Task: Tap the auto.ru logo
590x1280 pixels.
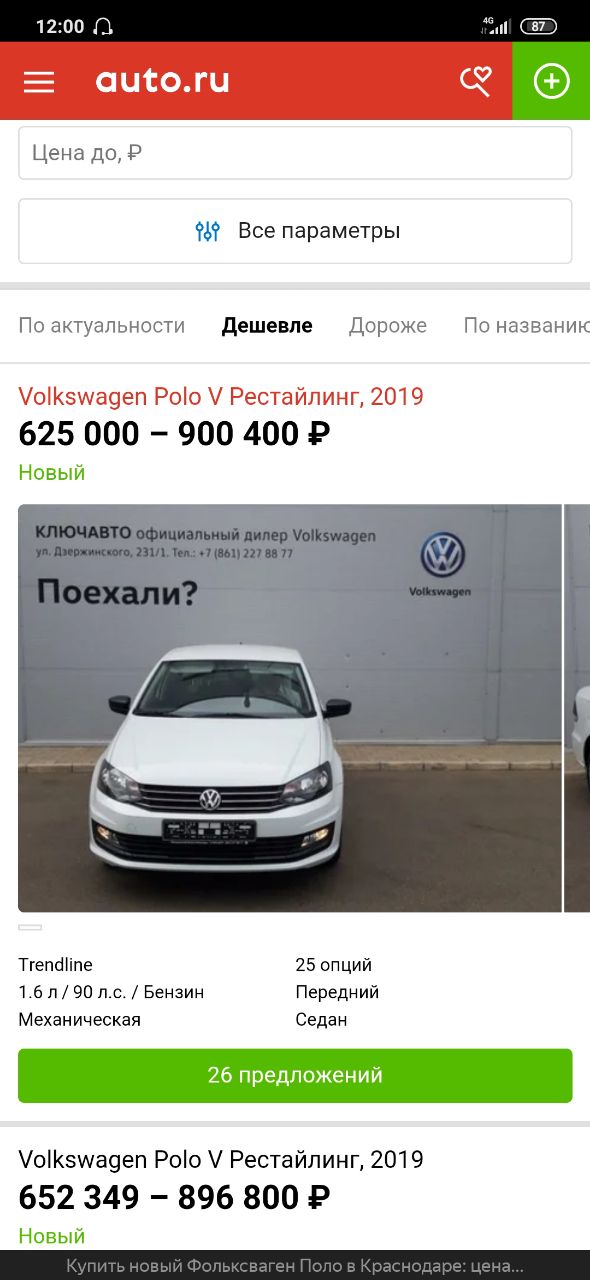Action: pyautogui.click(x=163, y=80)
